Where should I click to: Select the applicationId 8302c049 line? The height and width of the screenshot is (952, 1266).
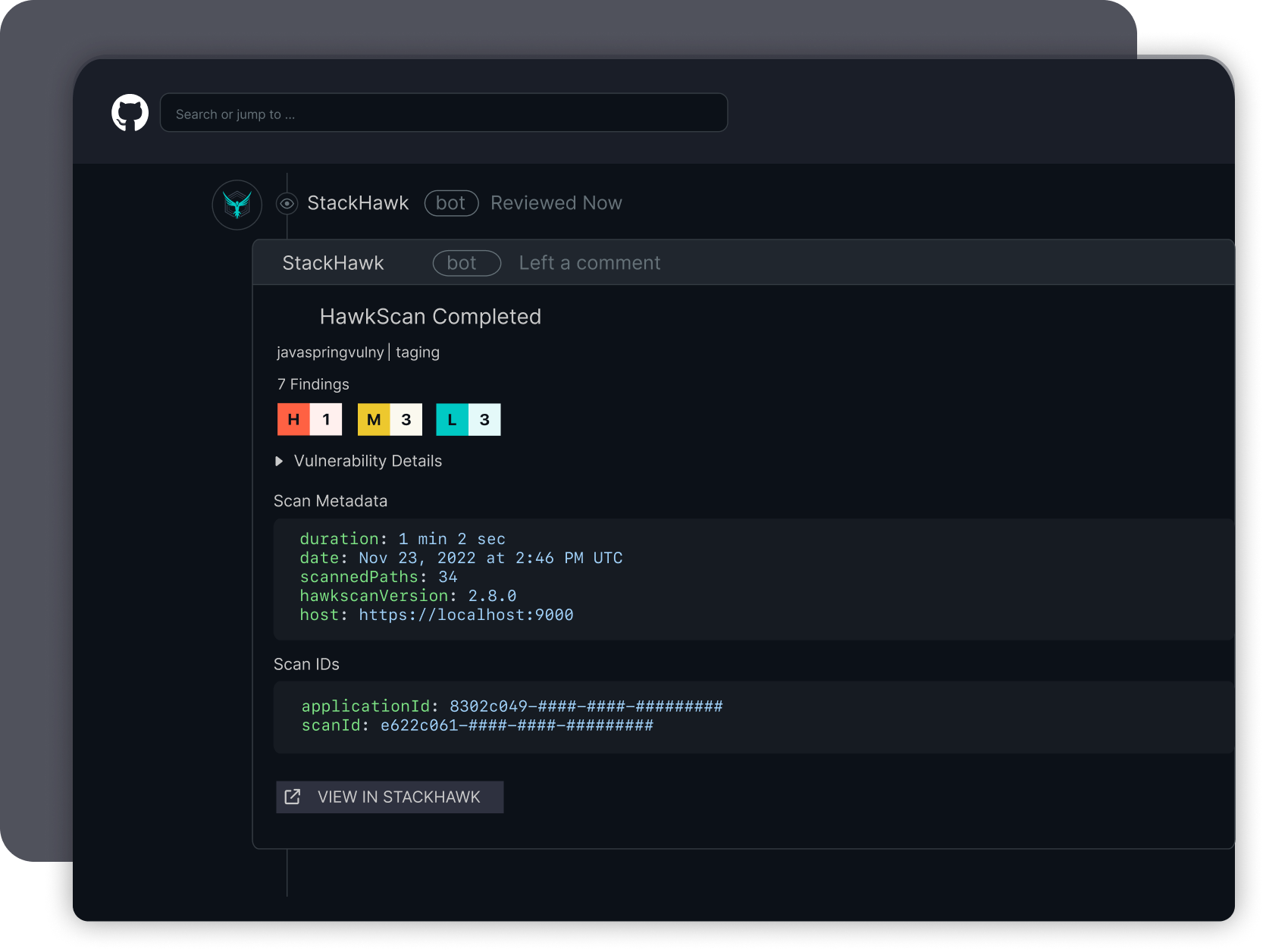click(x=512, y=706)
